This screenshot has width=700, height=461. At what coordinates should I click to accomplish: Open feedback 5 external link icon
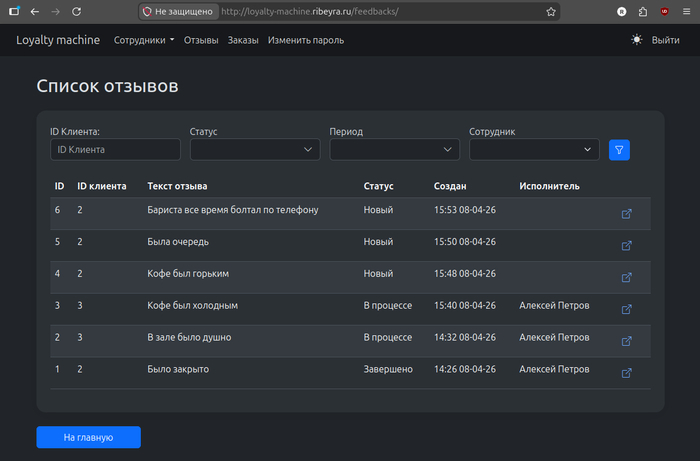(627, 245)
